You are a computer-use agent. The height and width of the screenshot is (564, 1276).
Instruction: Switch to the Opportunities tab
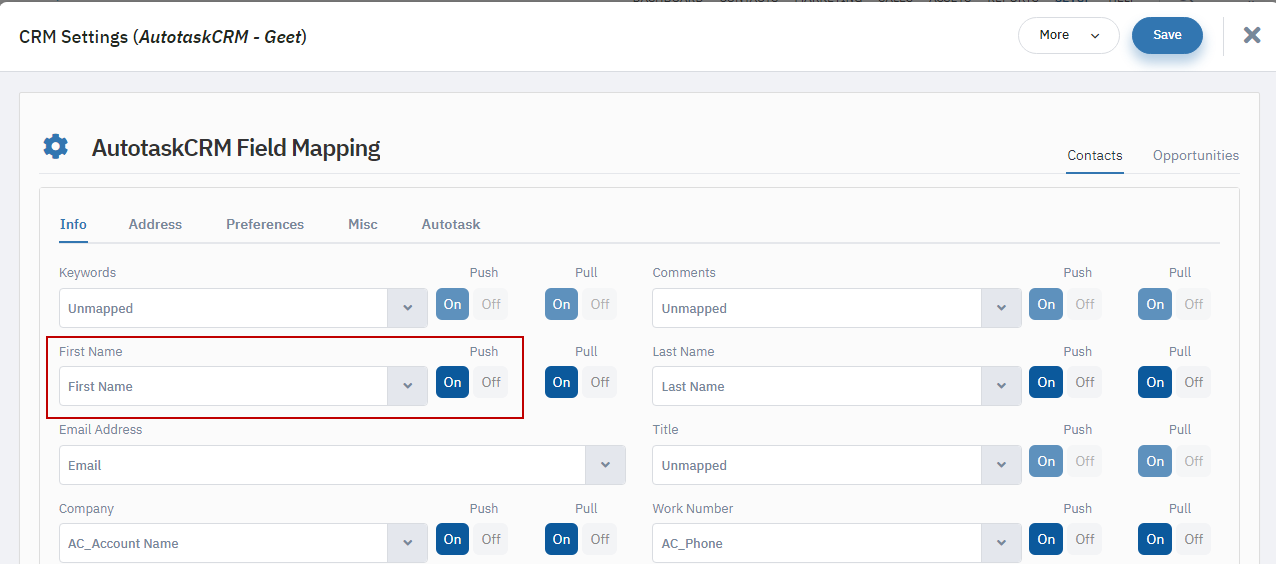coord(1196,155)
